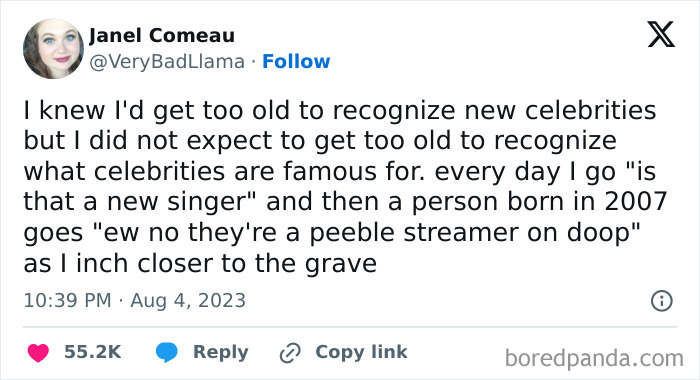Open the Janel Comeau display name
Image resolution: width=700 pixels, height=380 pixels.
click(162, 35)
